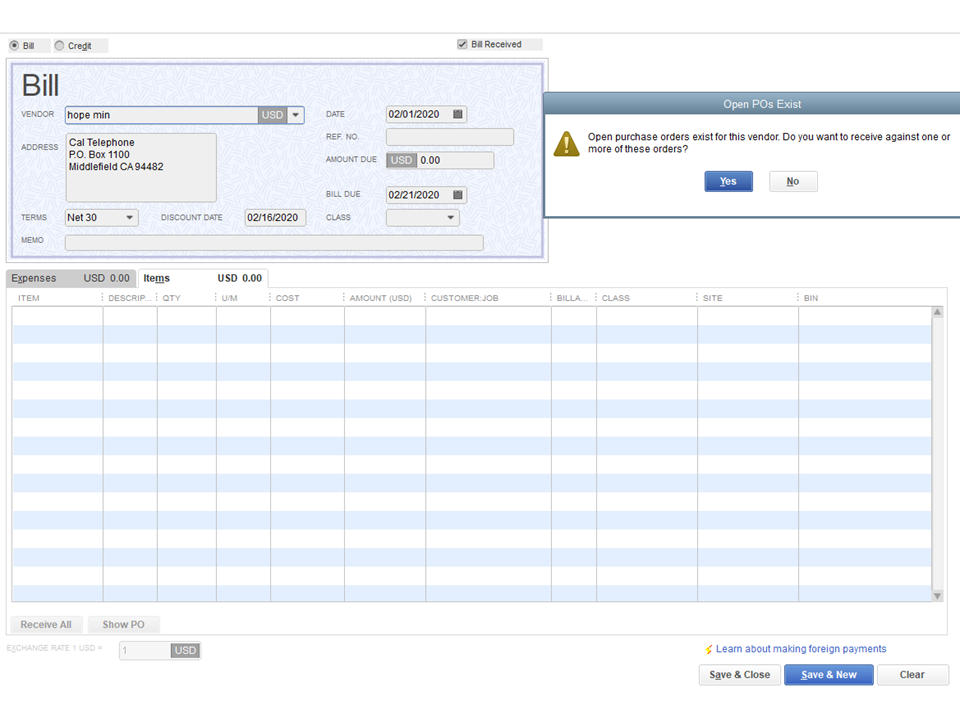Click No in Open POs Exist dialog
This screenshot has width=960, height=720.
(793, 181)
